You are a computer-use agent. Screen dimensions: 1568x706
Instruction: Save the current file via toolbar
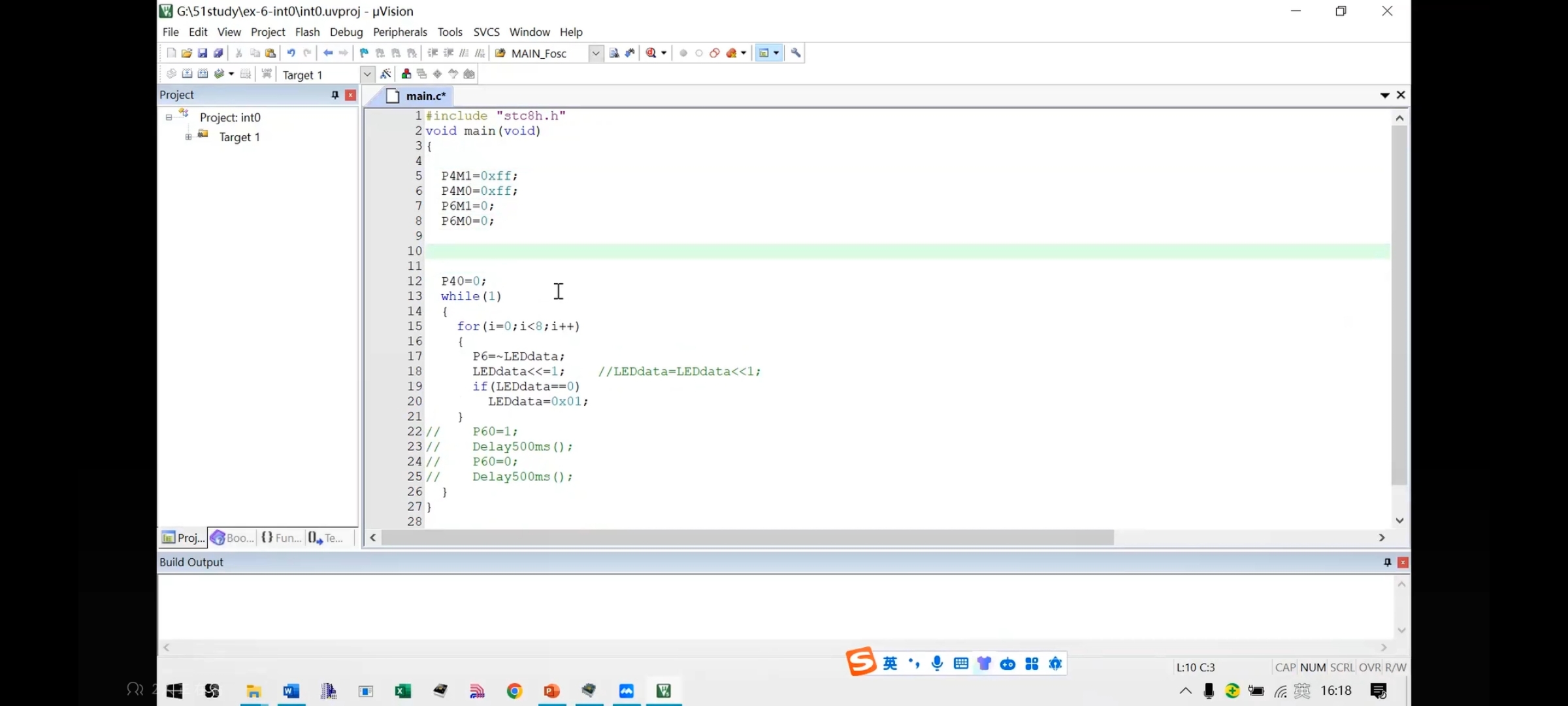[203, 53]
